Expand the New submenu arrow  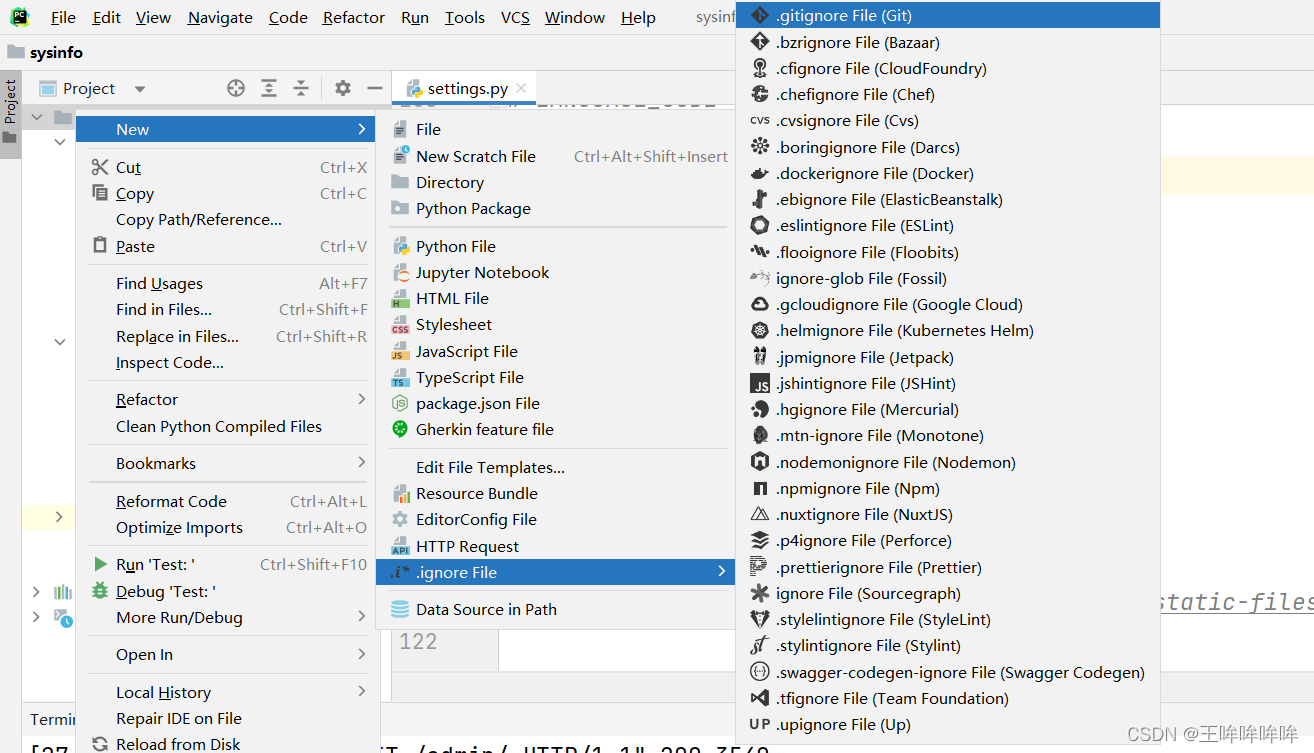point(361,129)
